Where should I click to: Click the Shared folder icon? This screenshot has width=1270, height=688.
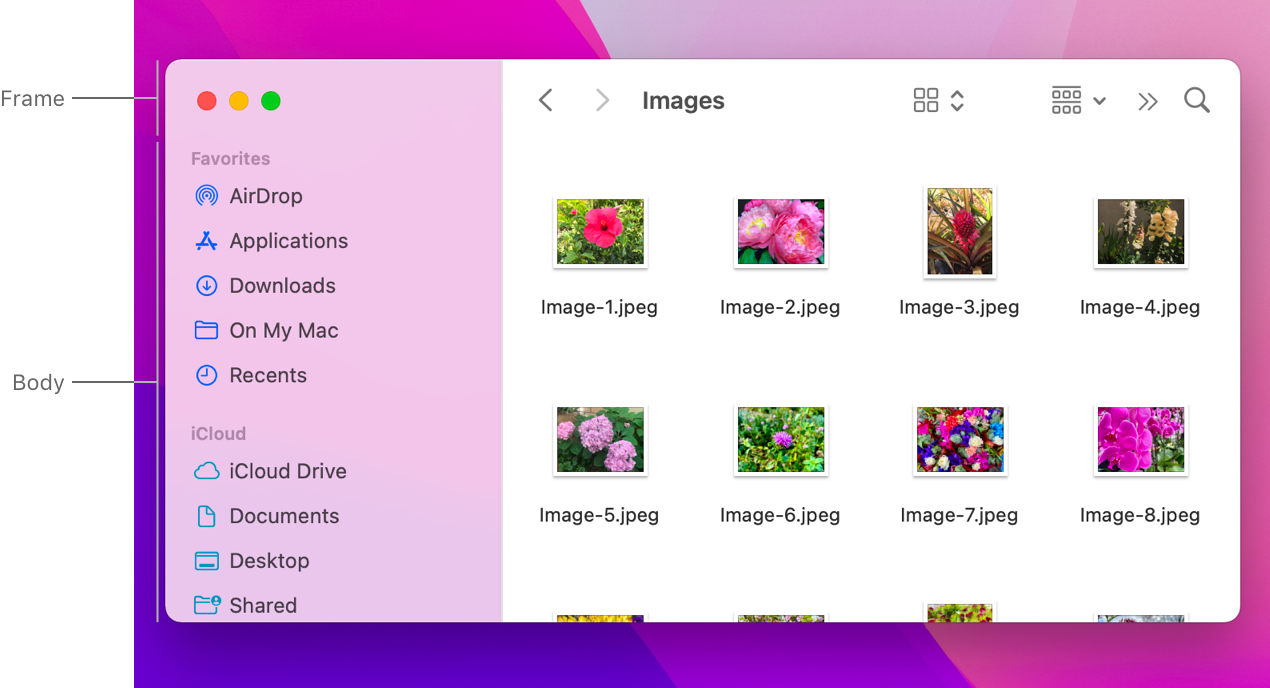[x=206, y=605]
